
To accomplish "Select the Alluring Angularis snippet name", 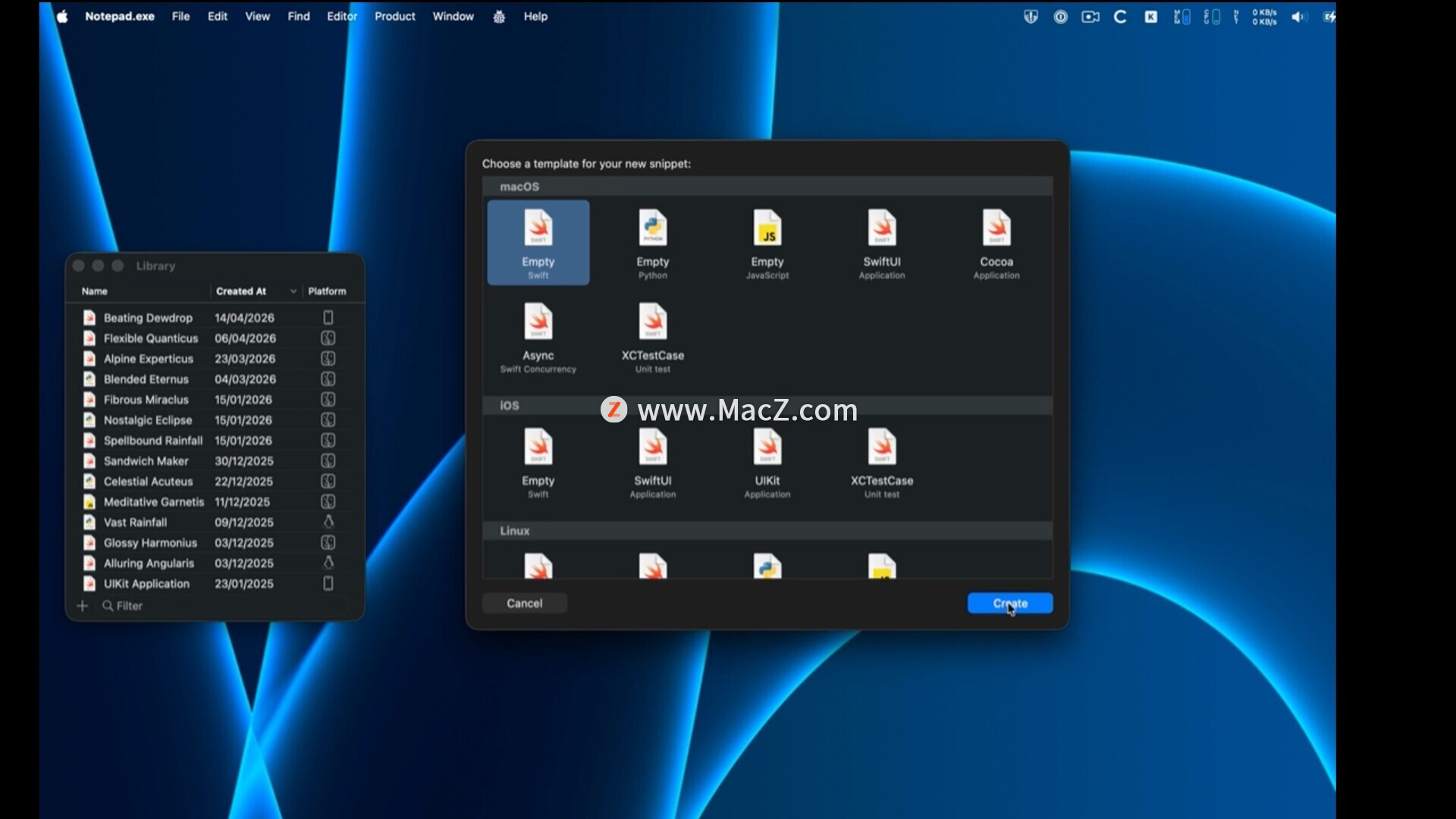I will coord(149,563).
